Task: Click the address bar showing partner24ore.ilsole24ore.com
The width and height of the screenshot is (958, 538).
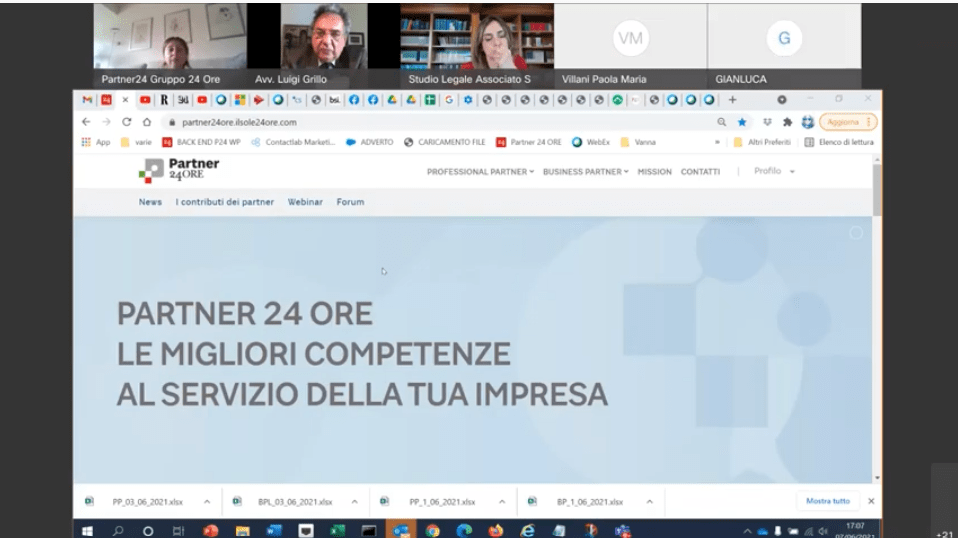Action: [x=400, y=122]
